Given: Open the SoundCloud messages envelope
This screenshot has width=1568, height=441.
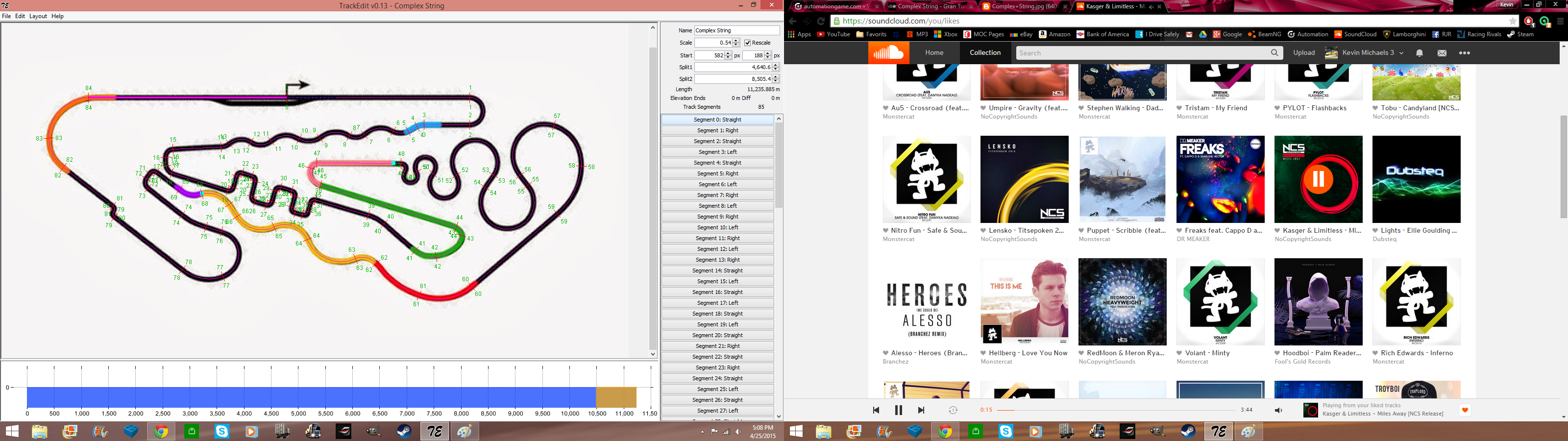Looking at the screenshot, I should tap(1442, 53).
